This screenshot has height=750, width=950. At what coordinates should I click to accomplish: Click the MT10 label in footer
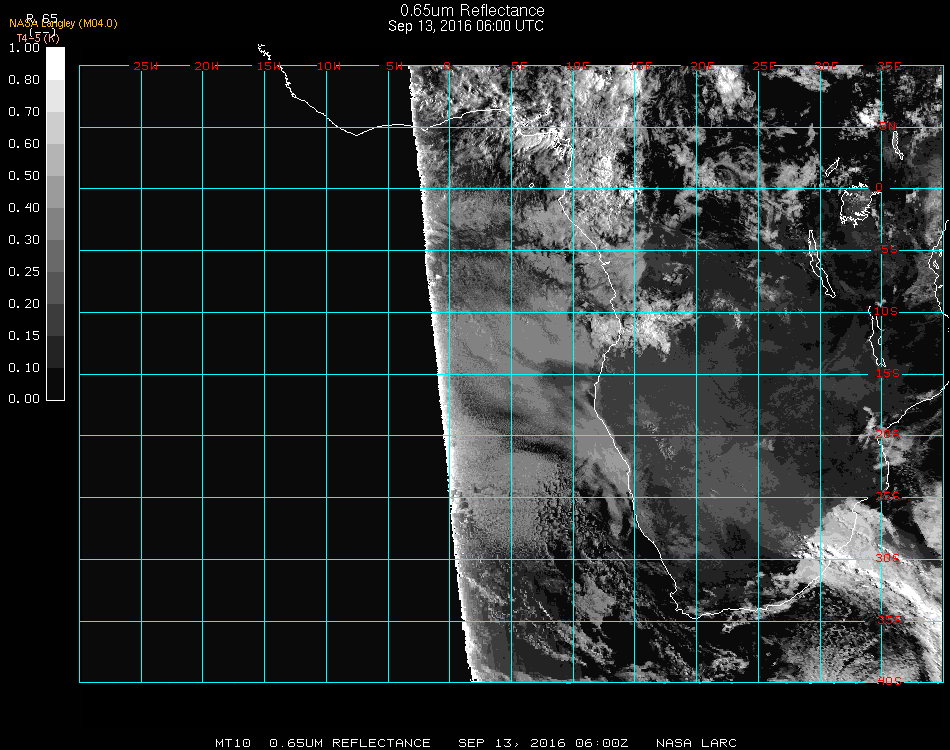[x=232, y=743]
